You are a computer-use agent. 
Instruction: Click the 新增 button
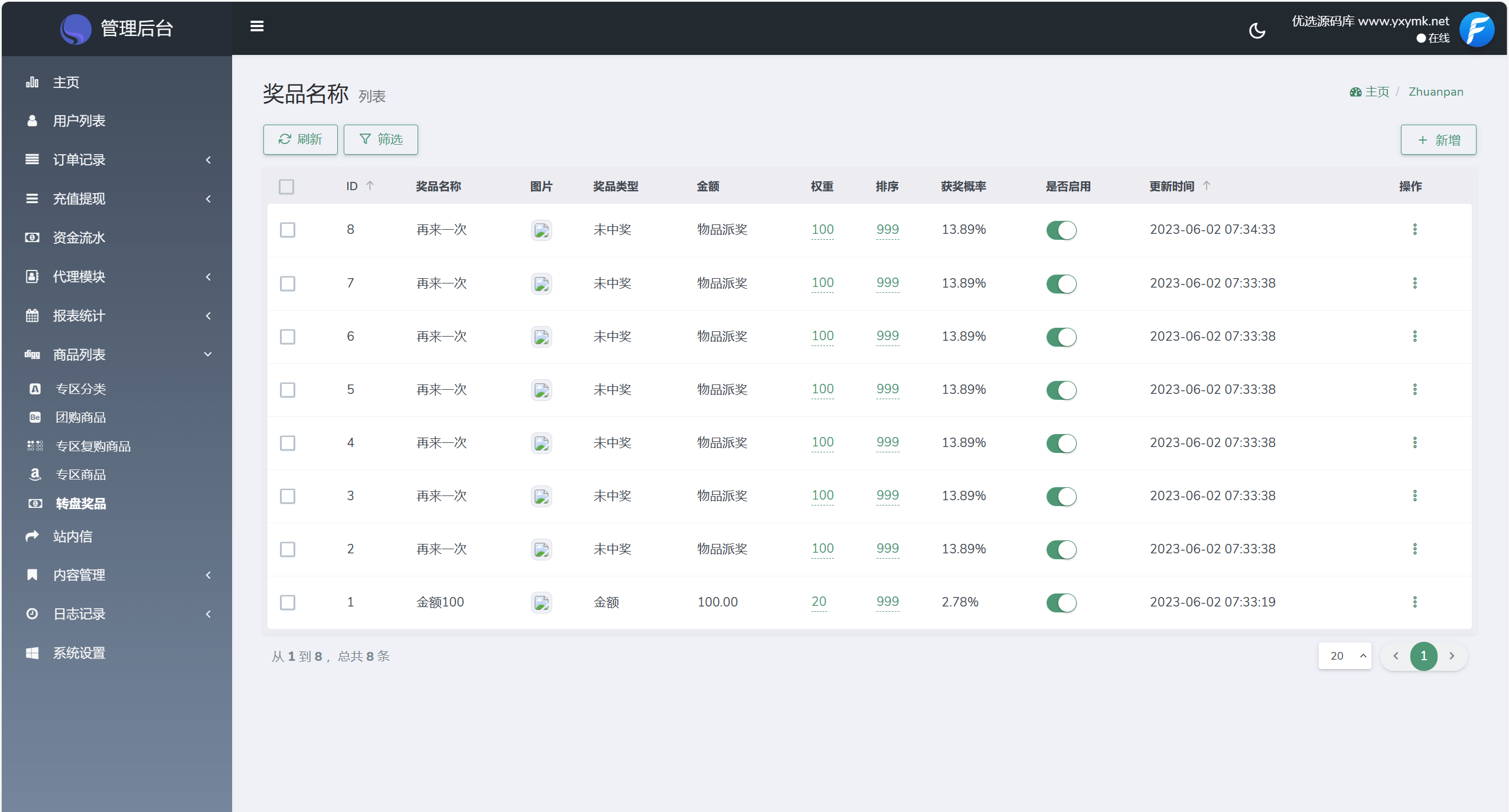[x=1438, y=140]
